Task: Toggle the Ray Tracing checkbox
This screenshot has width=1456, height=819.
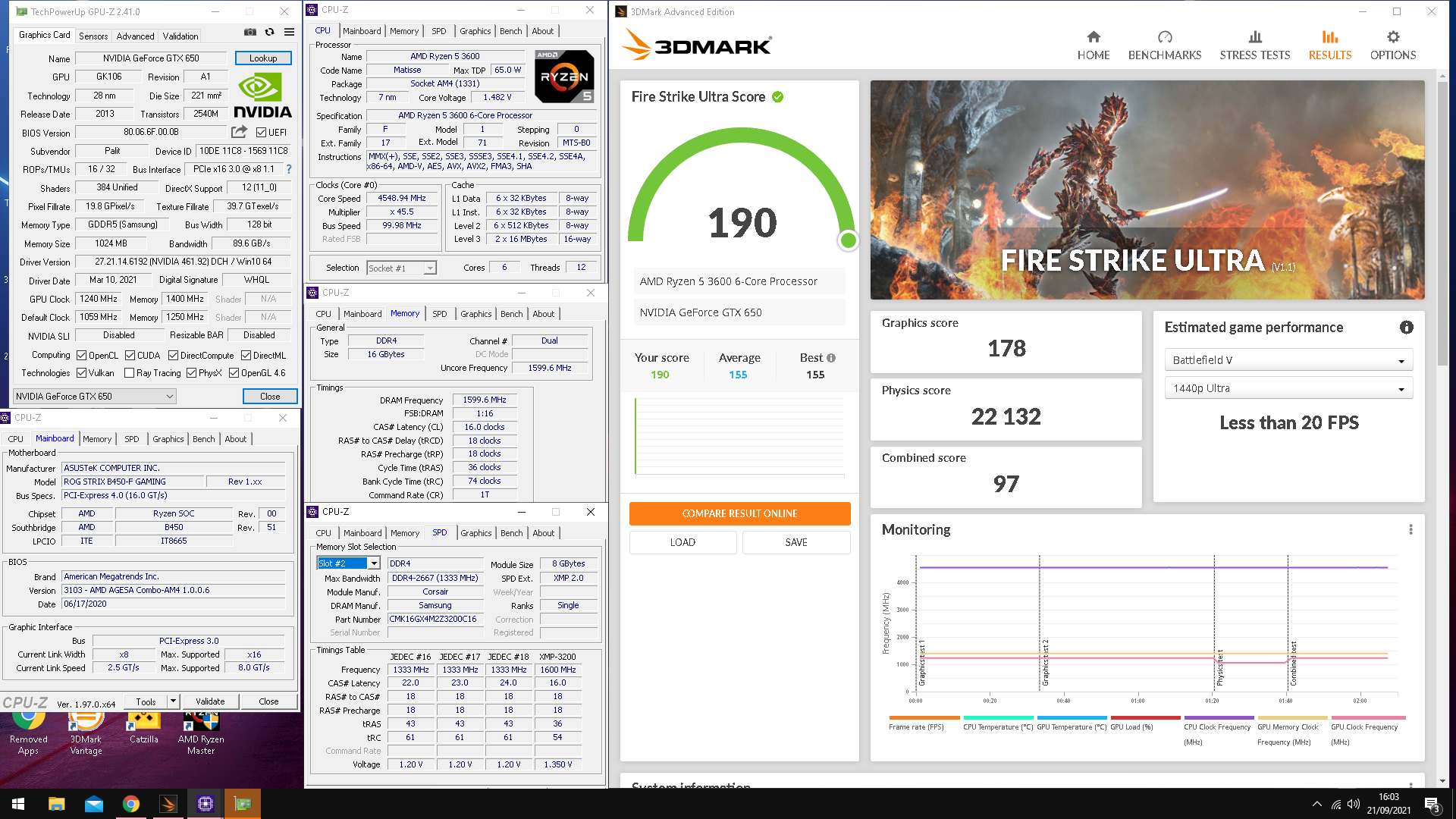Action: 129,372
